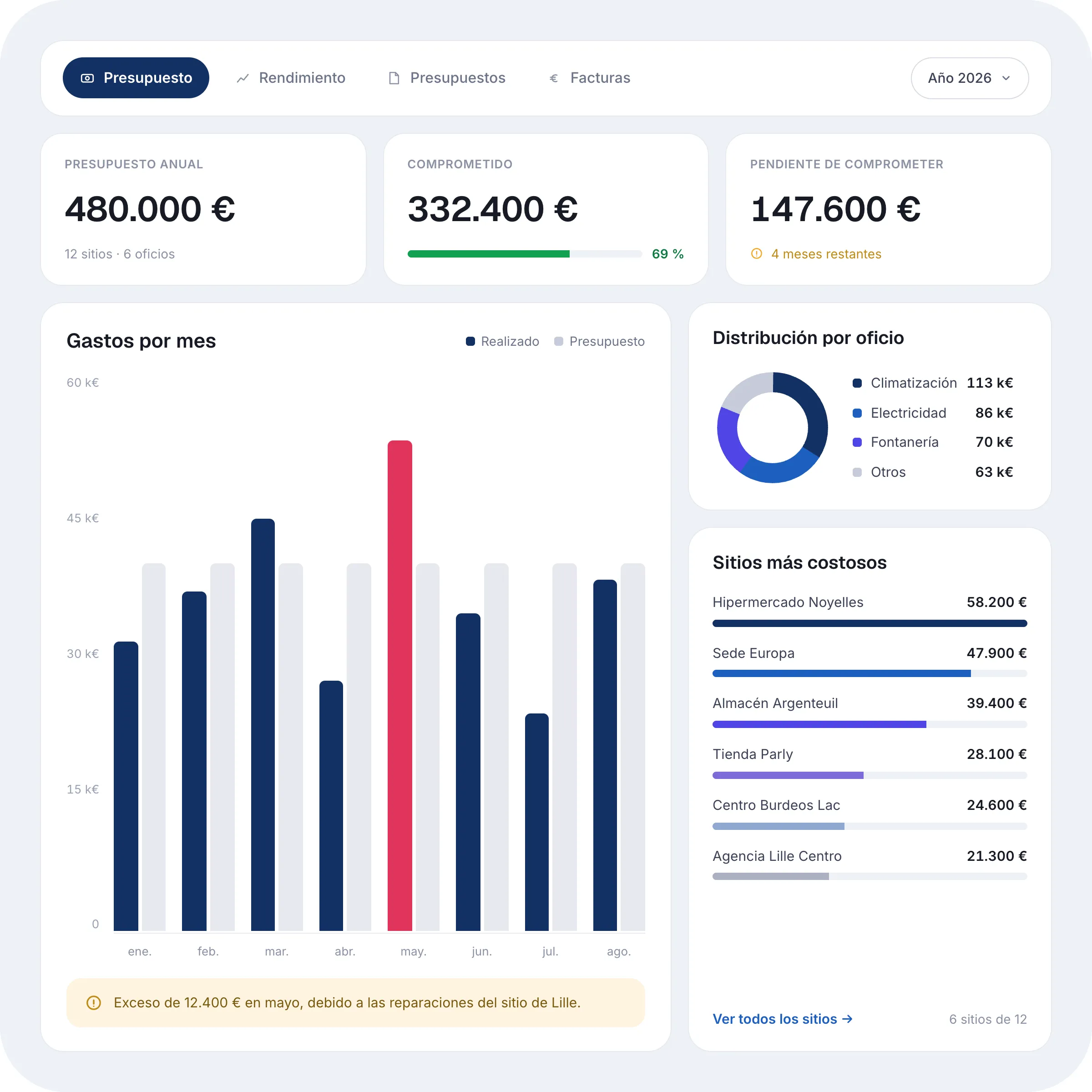Screen dimensions: 1092x1092
Task: Click the euro icon beside Facturas
Action: click(x=554, y=78)
